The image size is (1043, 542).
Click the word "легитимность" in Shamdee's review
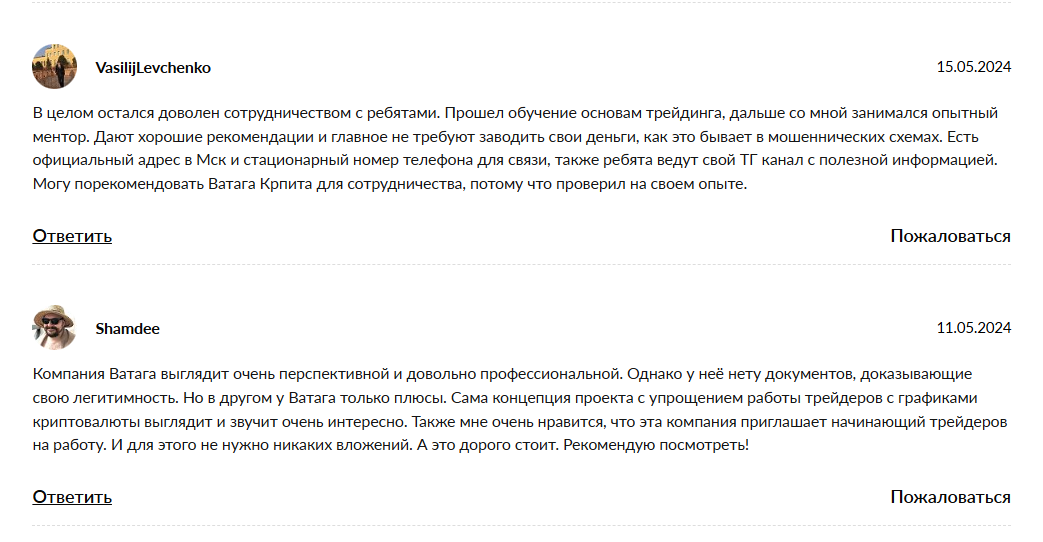point(100,398)
